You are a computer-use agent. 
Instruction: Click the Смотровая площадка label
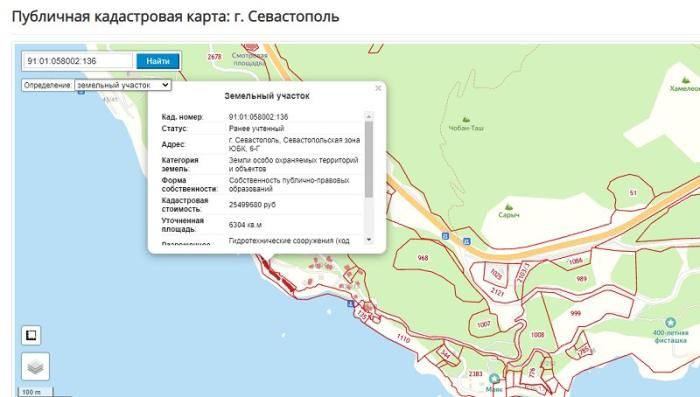click(x=250, y=59)
